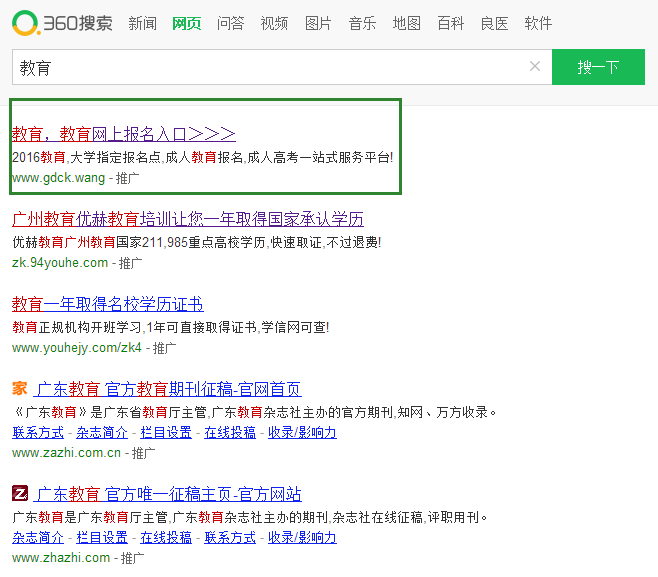Click inside the search field containing 教育
The width and height of the screenshot is (658, 577).
point(270,68)
